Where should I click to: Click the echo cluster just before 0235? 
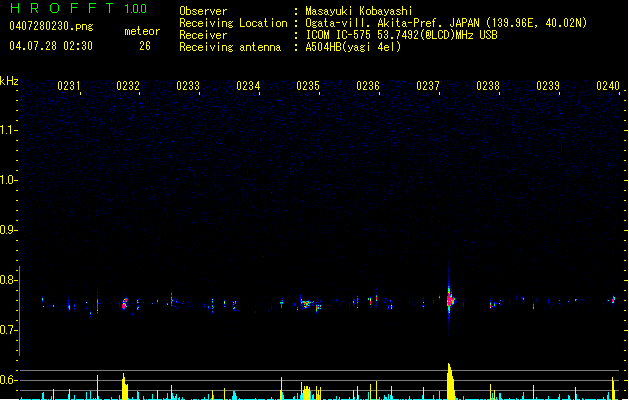306,304
